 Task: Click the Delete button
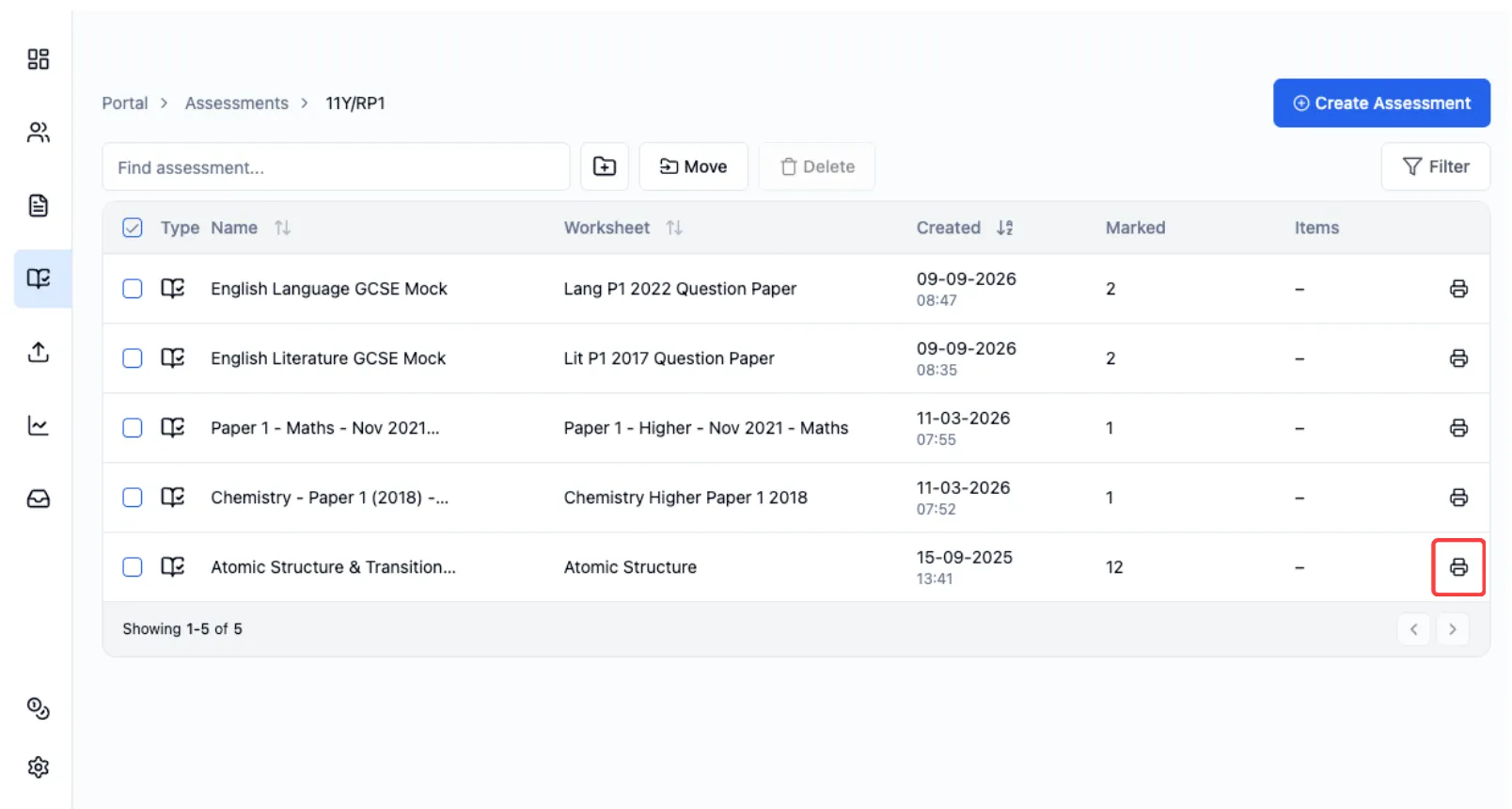coord(817,167)
